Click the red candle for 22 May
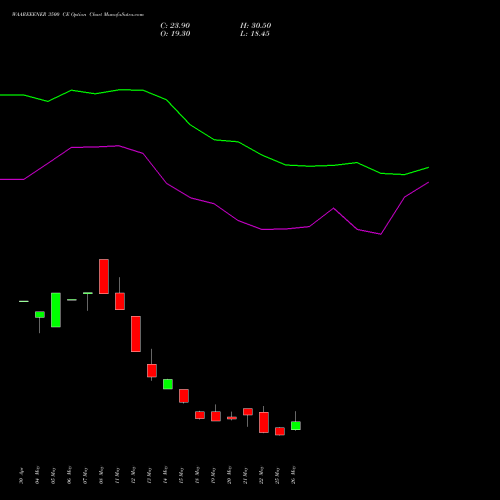The image size is (500, 500). pos(264,422)
